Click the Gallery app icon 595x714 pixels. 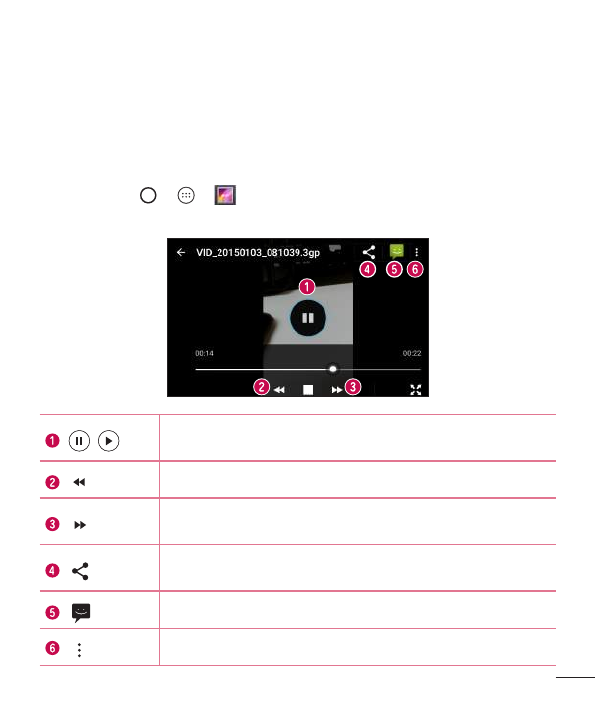click(225, 195)
